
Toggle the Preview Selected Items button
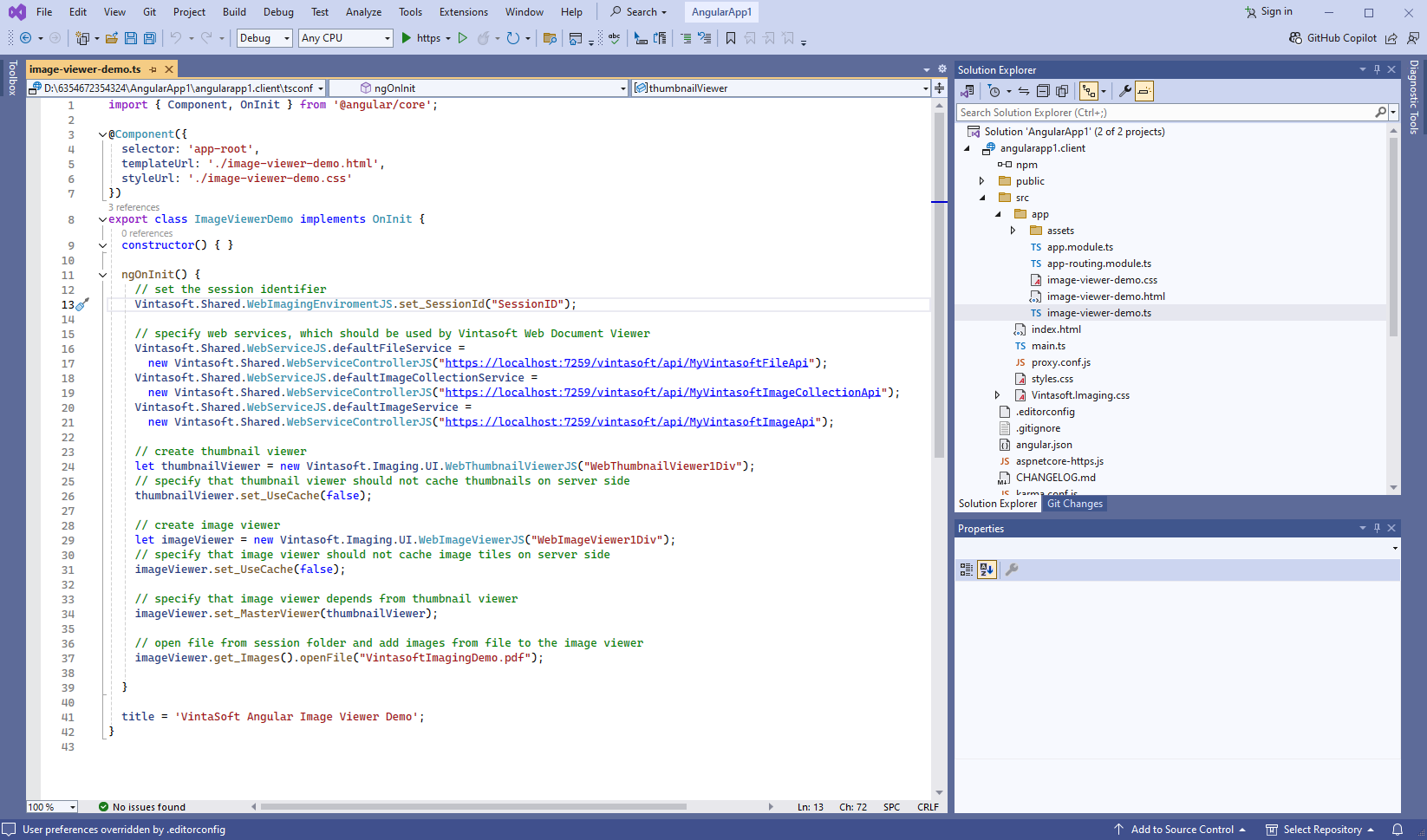click(x=1144, y=91)
